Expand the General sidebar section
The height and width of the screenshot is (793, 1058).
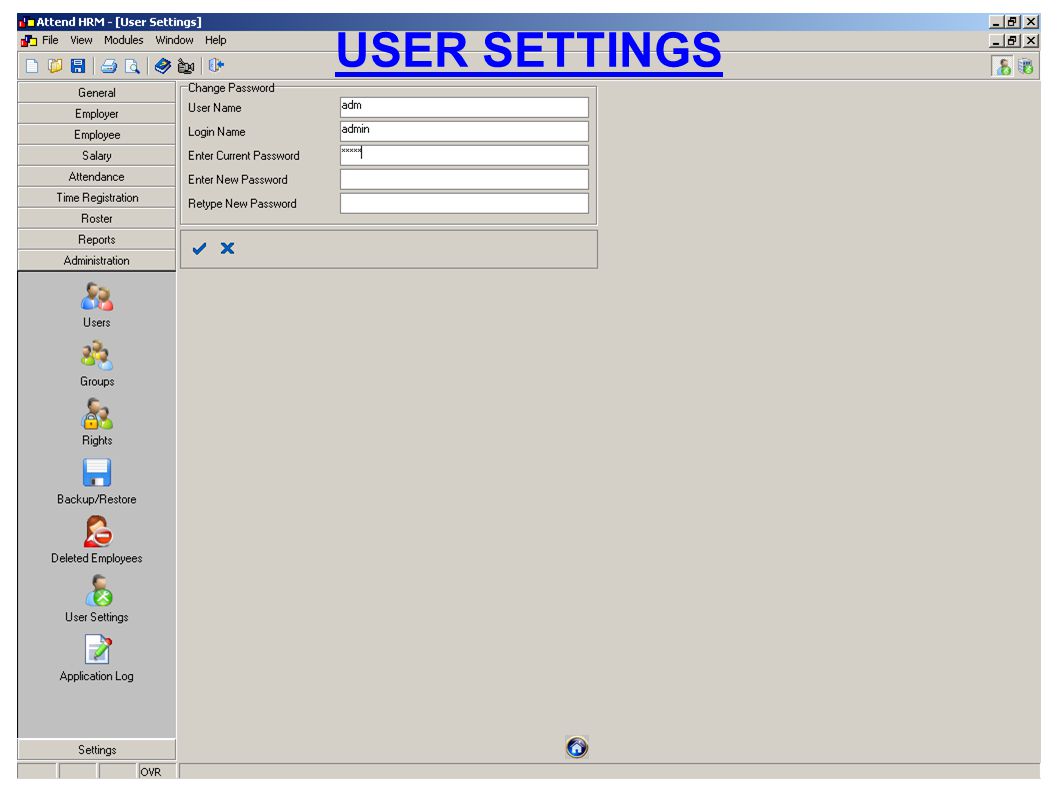[96, 92]
